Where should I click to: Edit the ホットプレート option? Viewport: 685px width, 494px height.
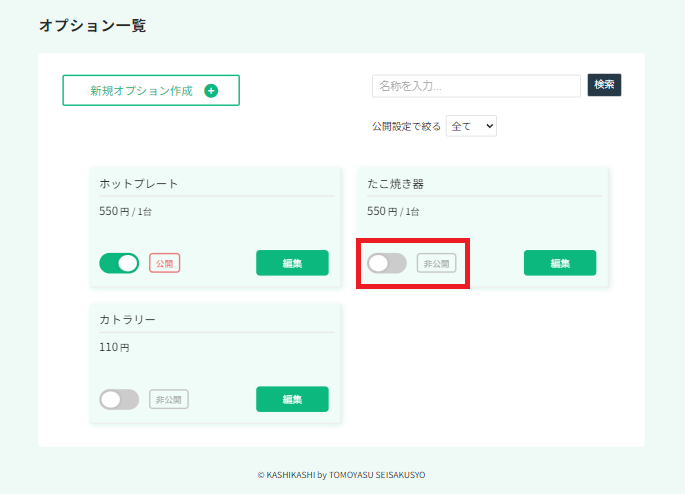tap(292, 263)
